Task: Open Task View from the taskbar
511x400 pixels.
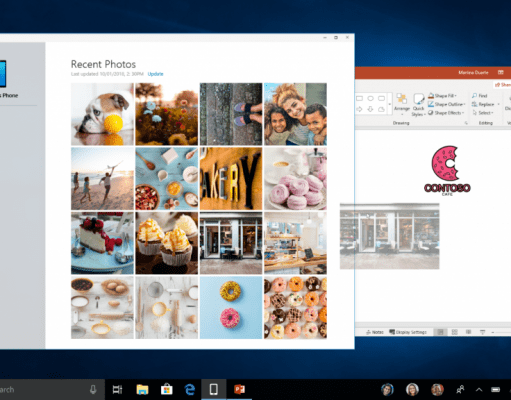Action: (x=117, y=389)
